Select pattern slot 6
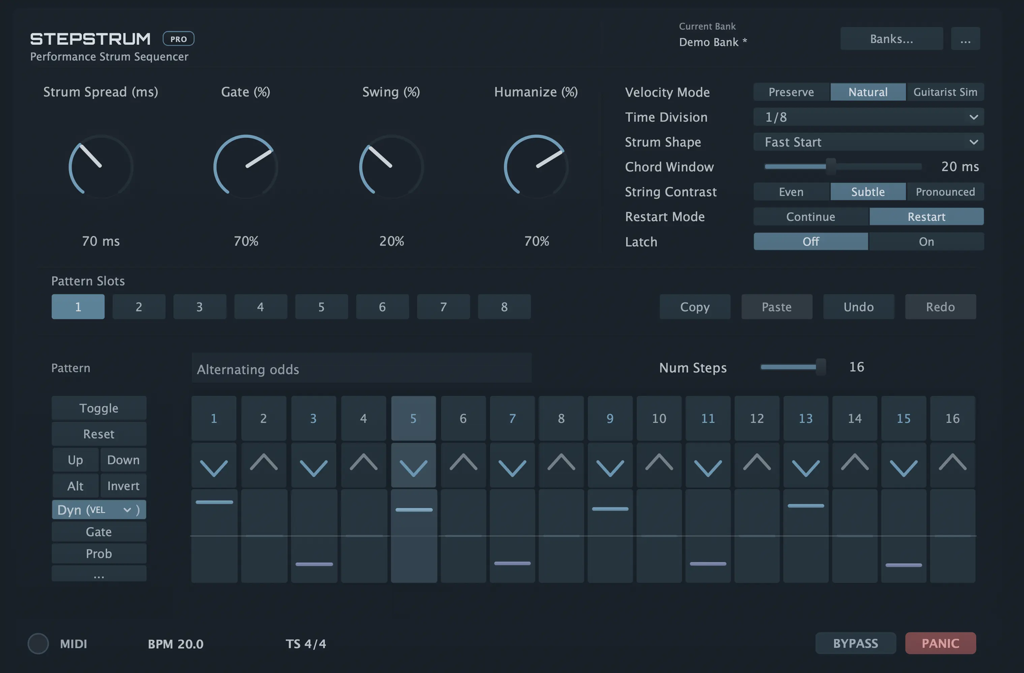This screenshot has width=1024, height=673. 382,307
